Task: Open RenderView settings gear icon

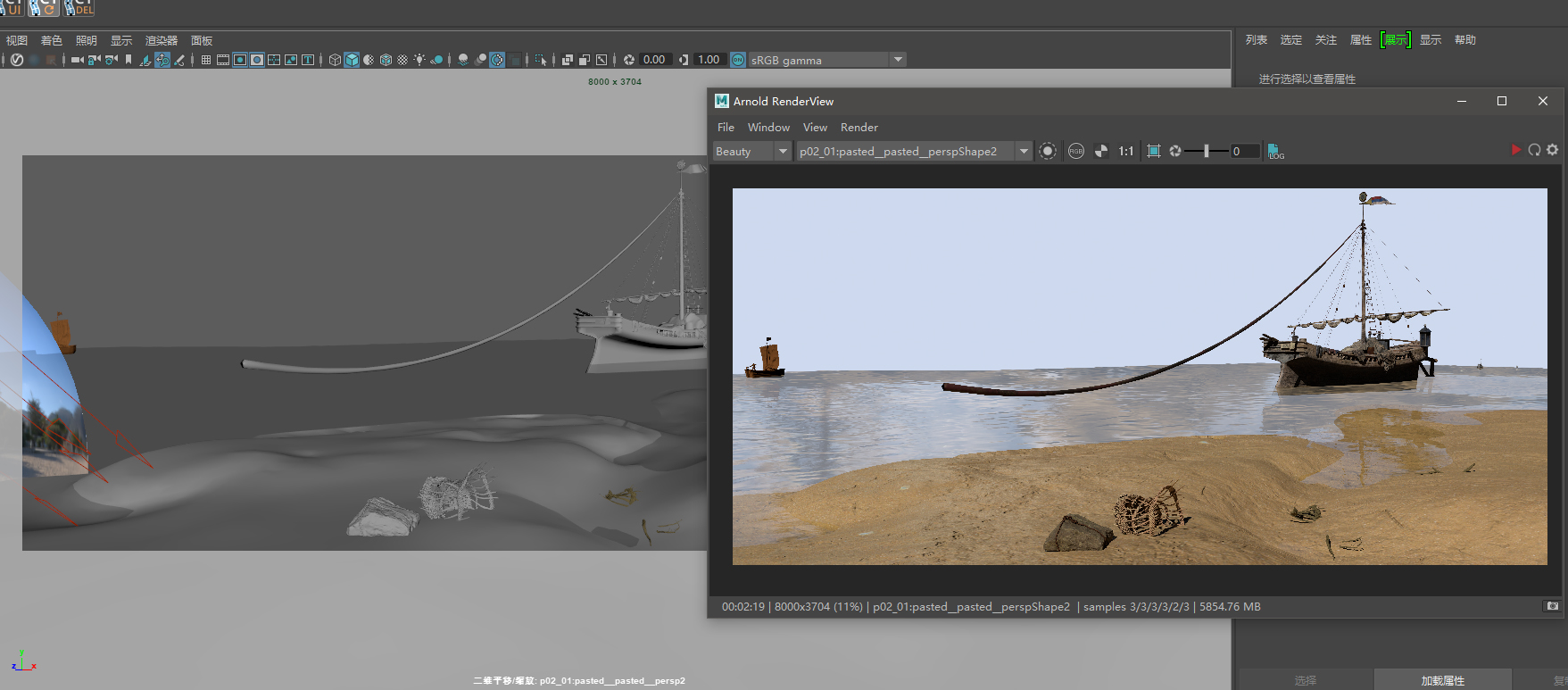Action: 1553,150
